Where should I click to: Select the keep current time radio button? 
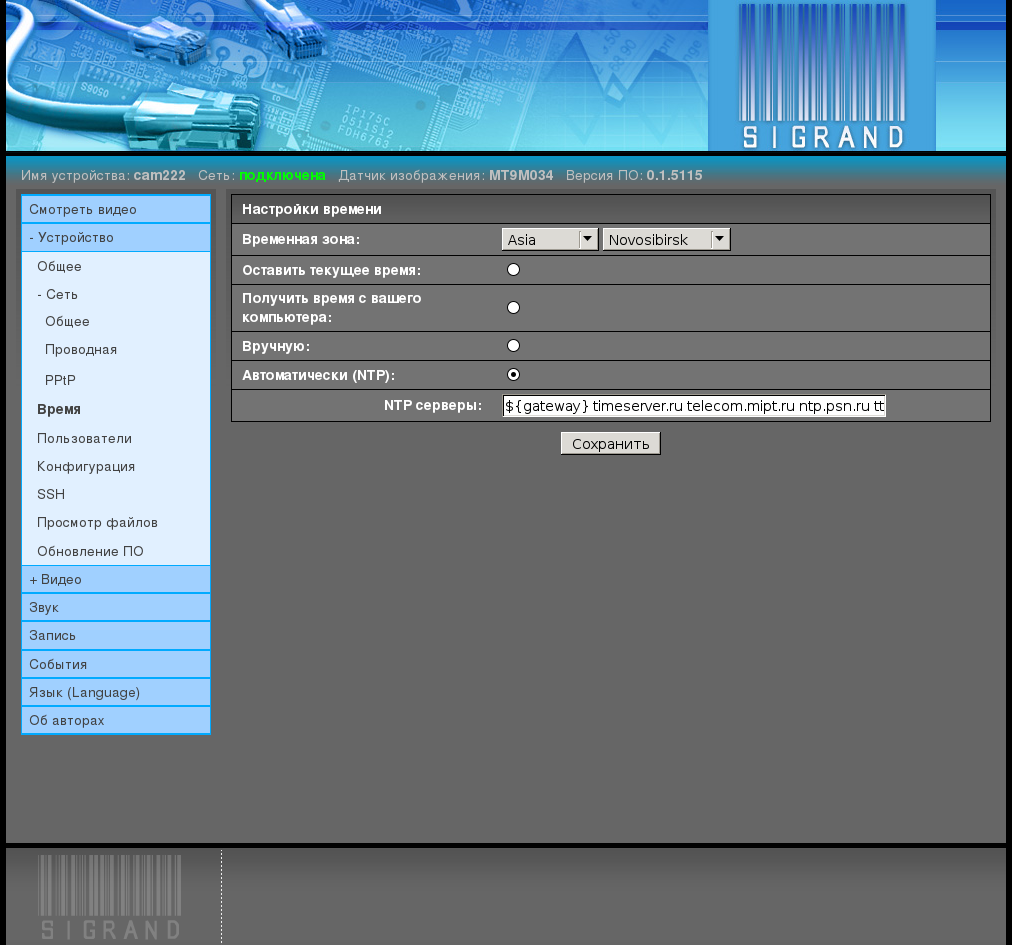click(513, 270)
